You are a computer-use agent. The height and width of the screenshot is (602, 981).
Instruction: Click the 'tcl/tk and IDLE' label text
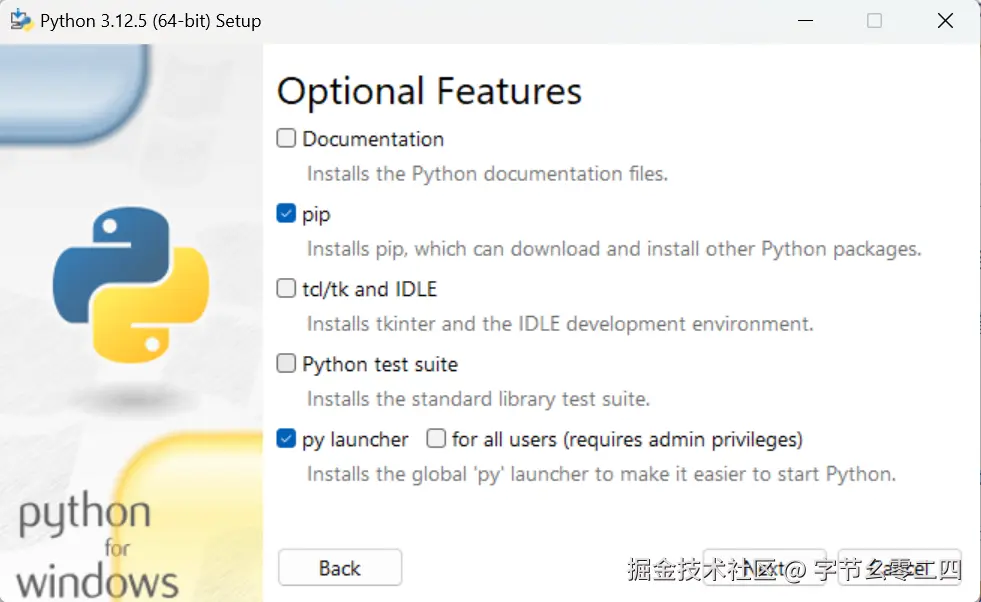[370, 289]
